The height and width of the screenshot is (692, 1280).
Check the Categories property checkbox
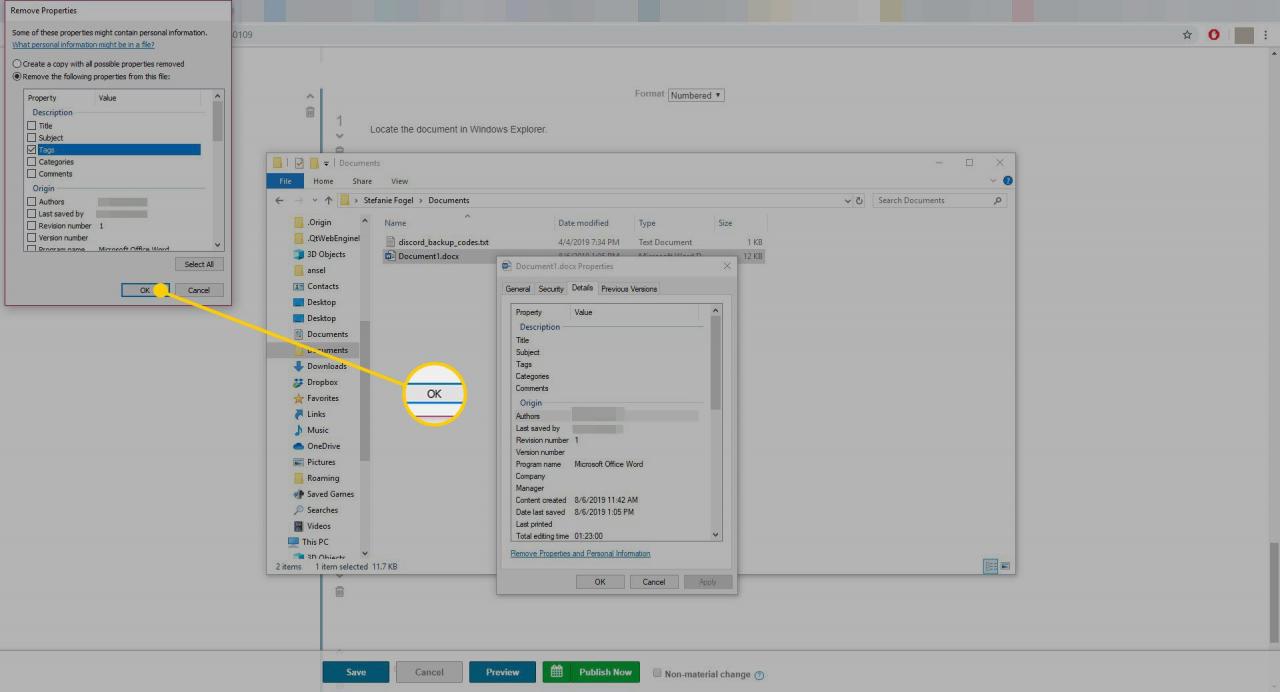tap(32, 162)
